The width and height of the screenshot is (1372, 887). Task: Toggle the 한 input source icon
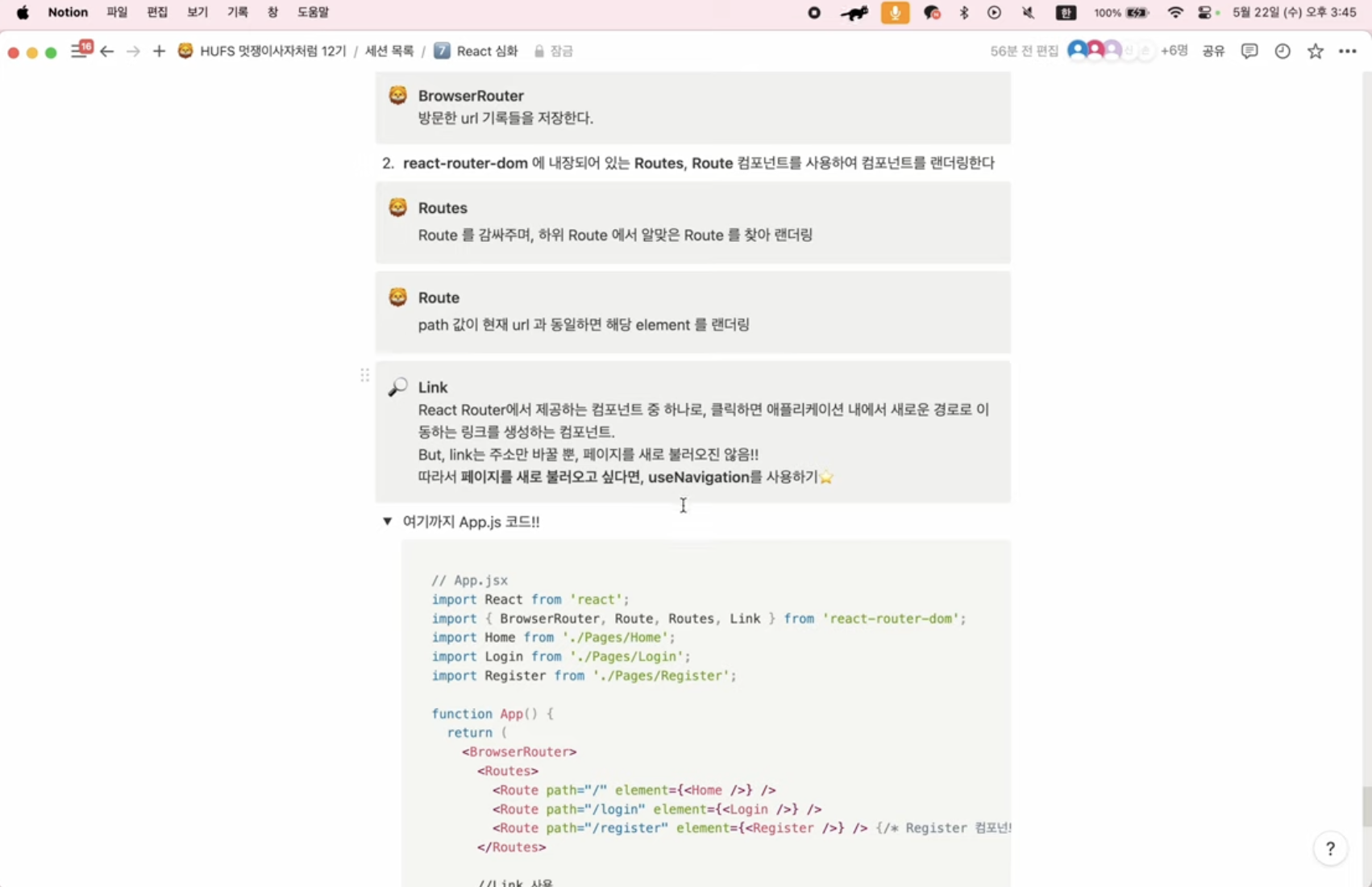pos(1066,12)
